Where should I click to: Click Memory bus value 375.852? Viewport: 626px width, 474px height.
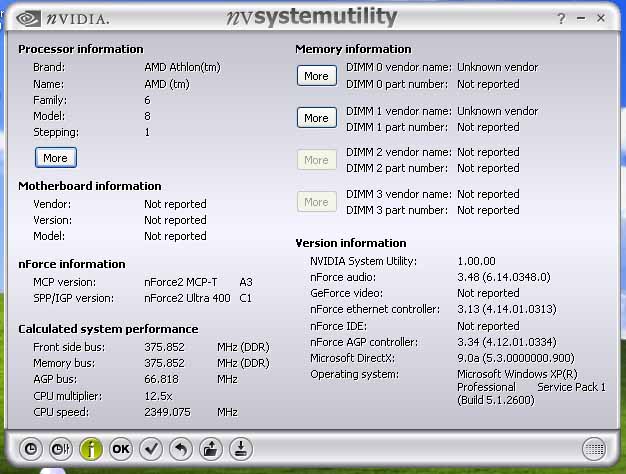tap(164, 363)
